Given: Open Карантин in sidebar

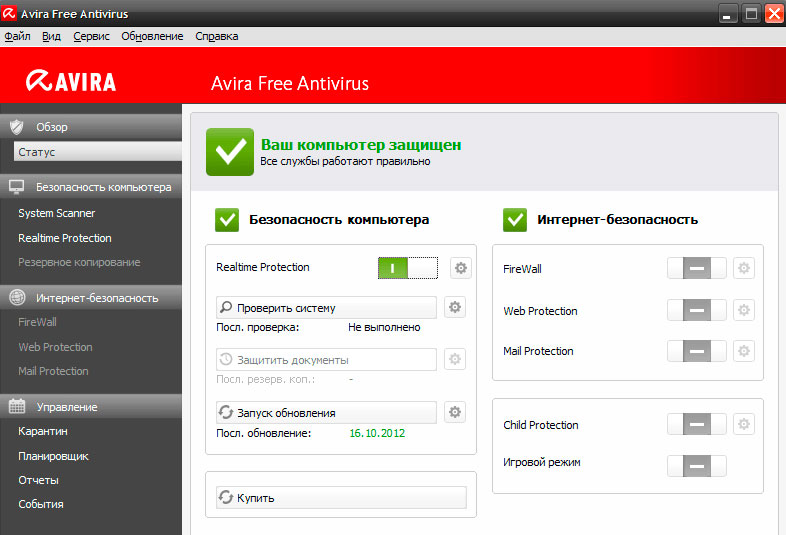Looking at the screenshot, I should pos(43,431).
